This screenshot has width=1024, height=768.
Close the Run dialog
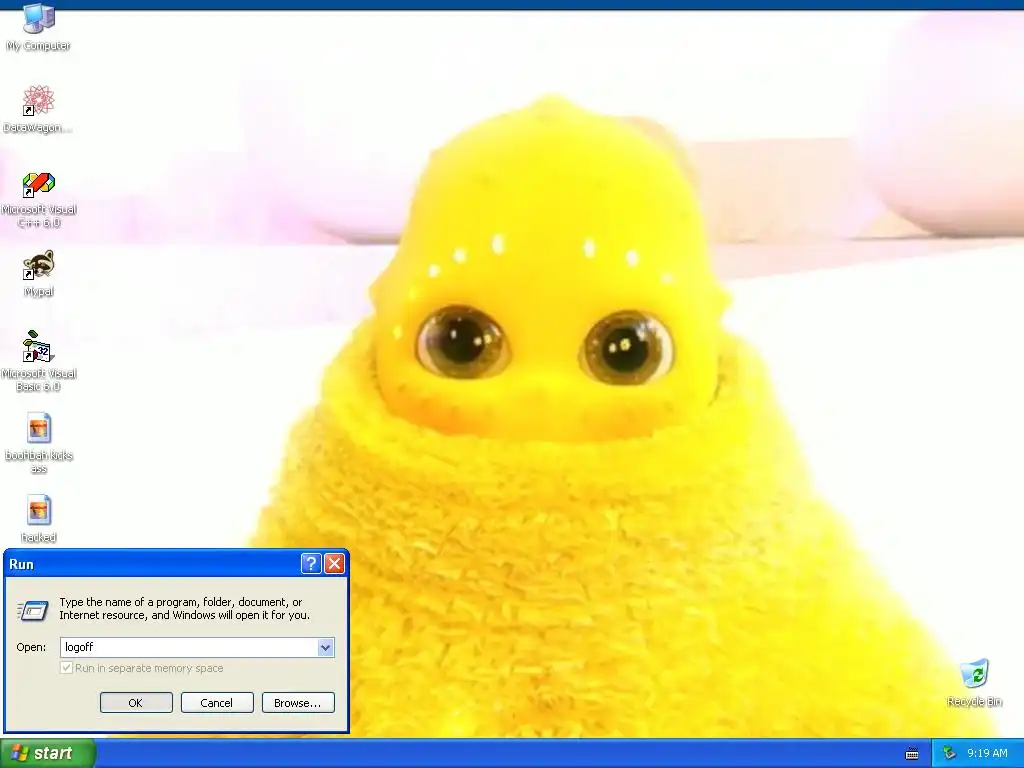(x=334, y=564)
